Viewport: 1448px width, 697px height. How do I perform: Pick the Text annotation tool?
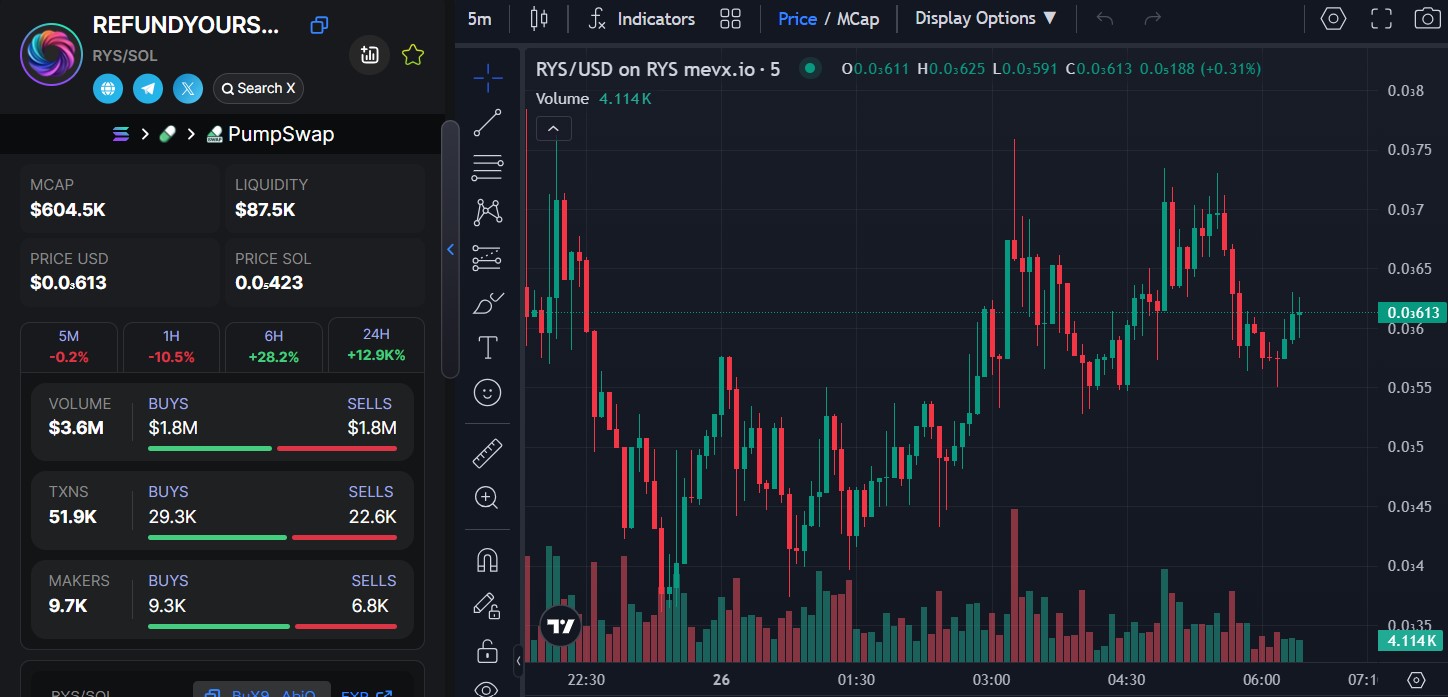[487, 348]
